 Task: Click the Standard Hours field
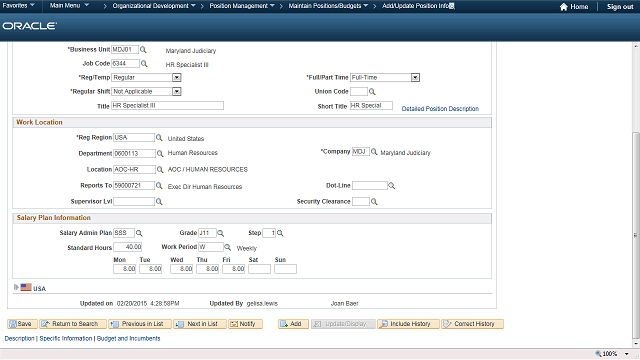[128, 247]
